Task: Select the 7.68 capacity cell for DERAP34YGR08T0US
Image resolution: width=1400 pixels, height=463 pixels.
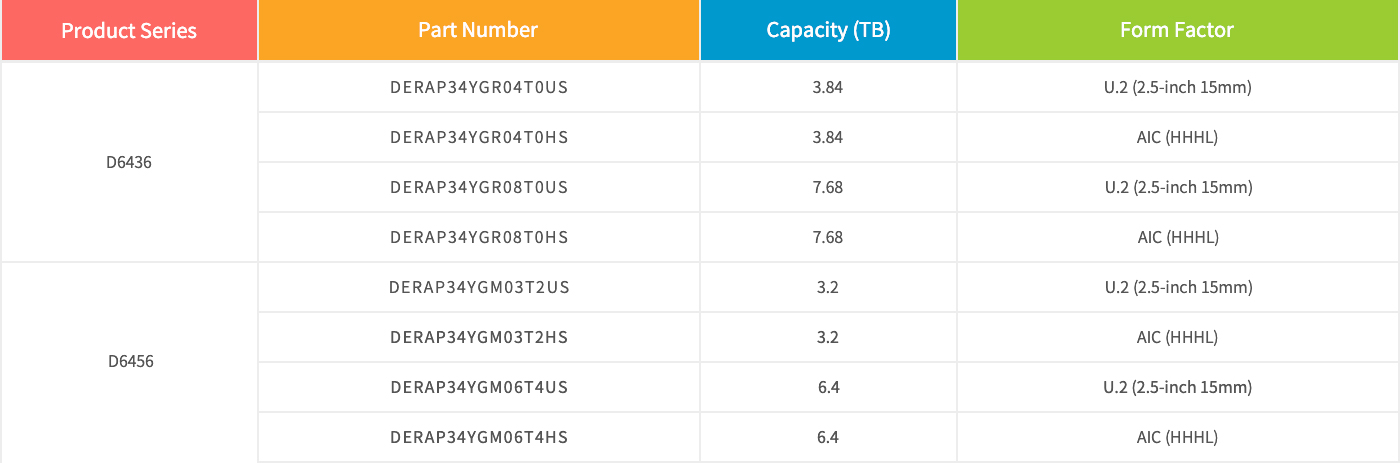Action: click(828, 187)
